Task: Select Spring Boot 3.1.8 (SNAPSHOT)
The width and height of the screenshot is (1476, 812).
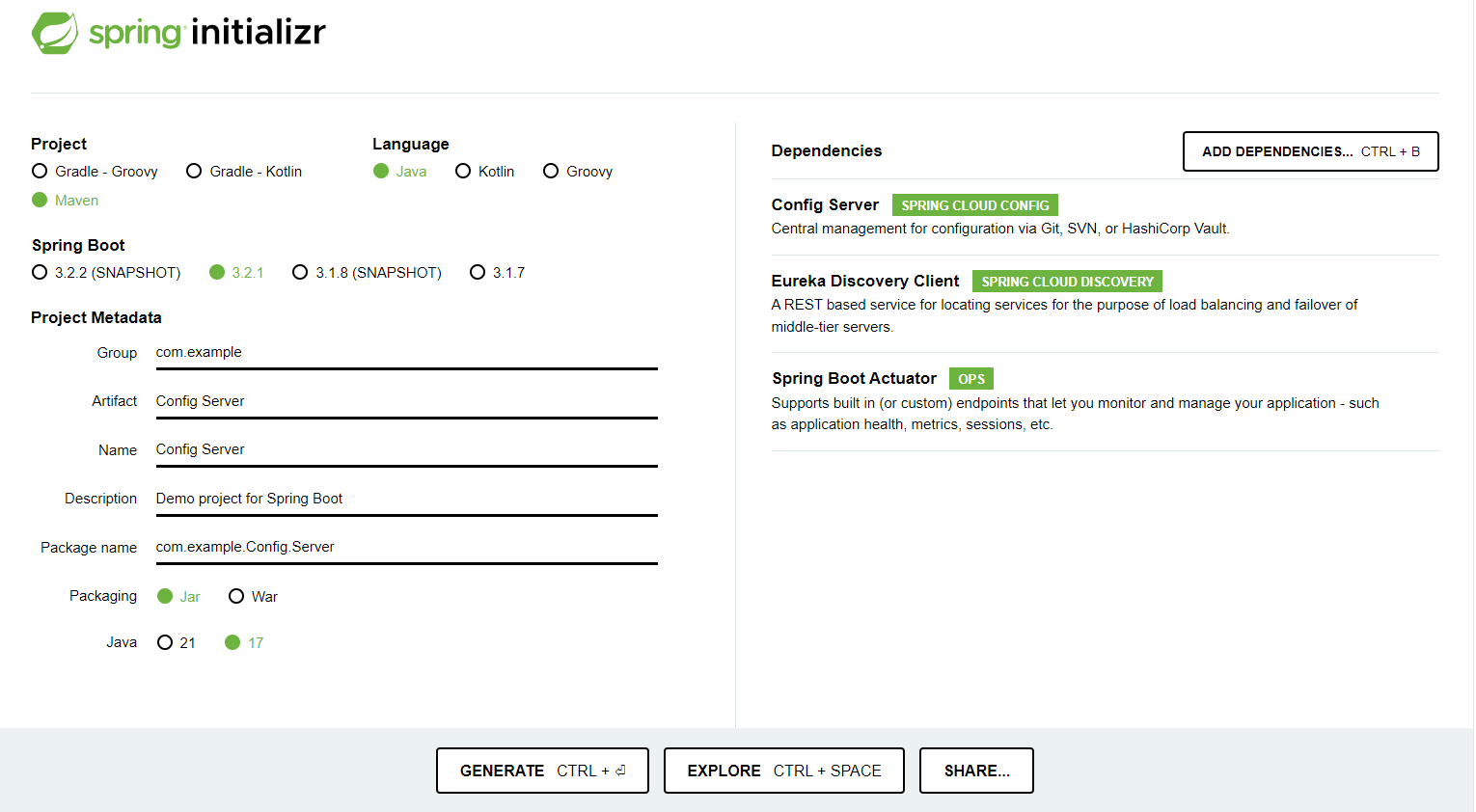Action: coord(300,273)
